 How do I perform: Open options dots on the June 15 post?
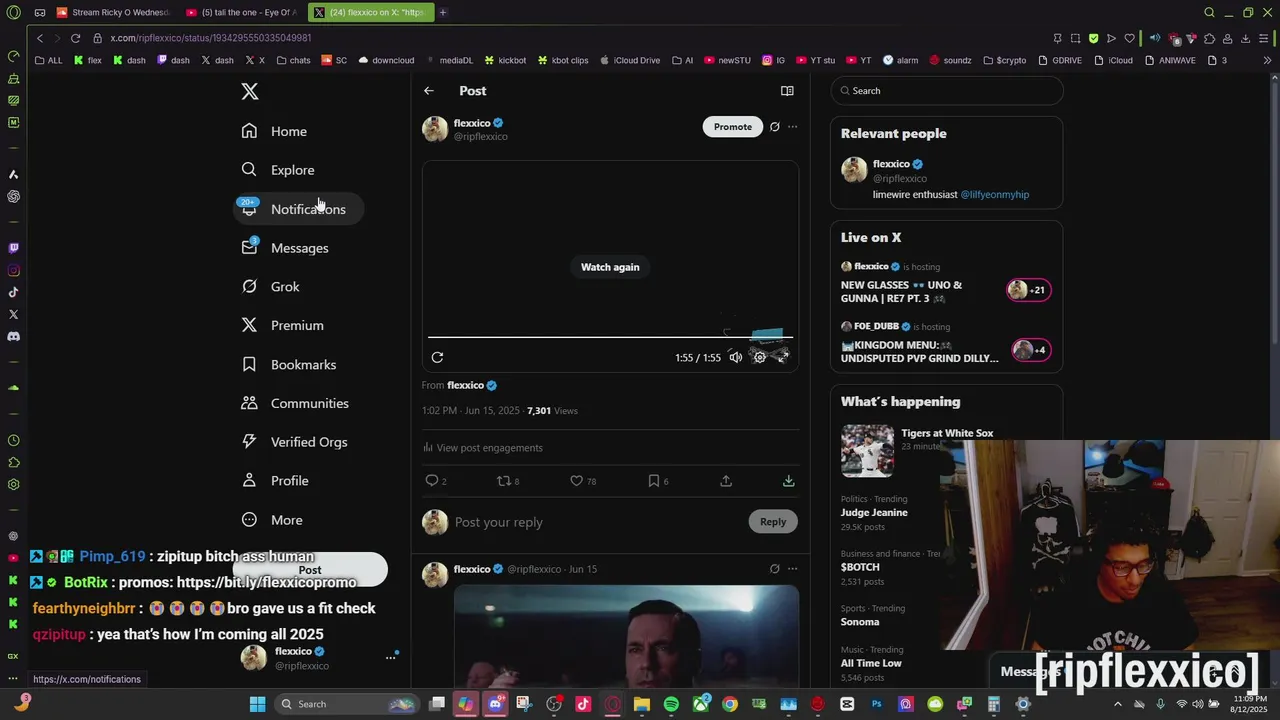click(793, 569)
